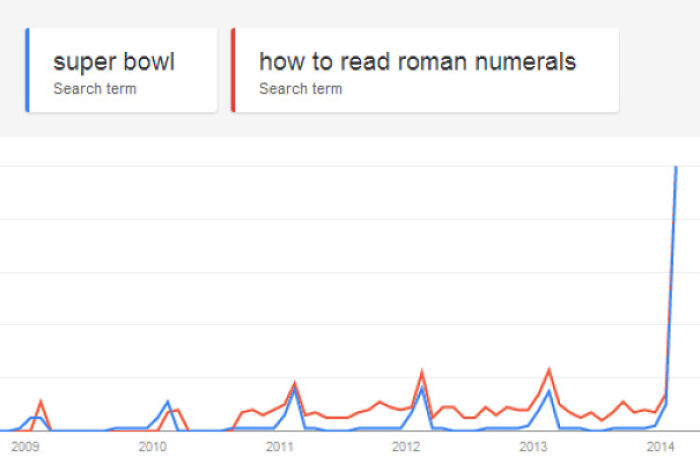Click "Search term" label under super bowl
Image resolution: width=700 pixels, height=464 pixels.
(x=95, y=89)
